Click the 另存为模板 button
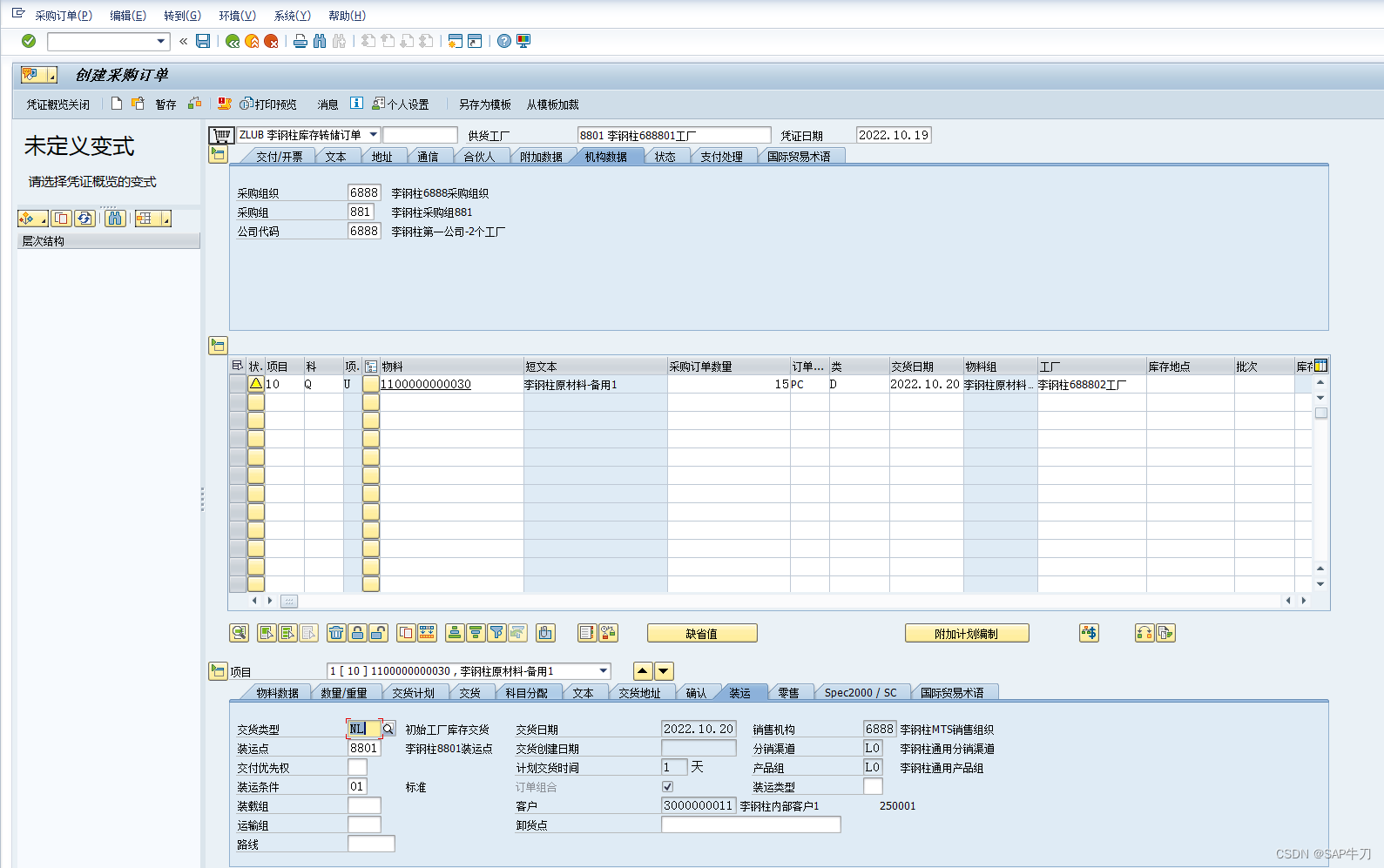The width and height of the screenshot is (1384, 868). point(485,104)
